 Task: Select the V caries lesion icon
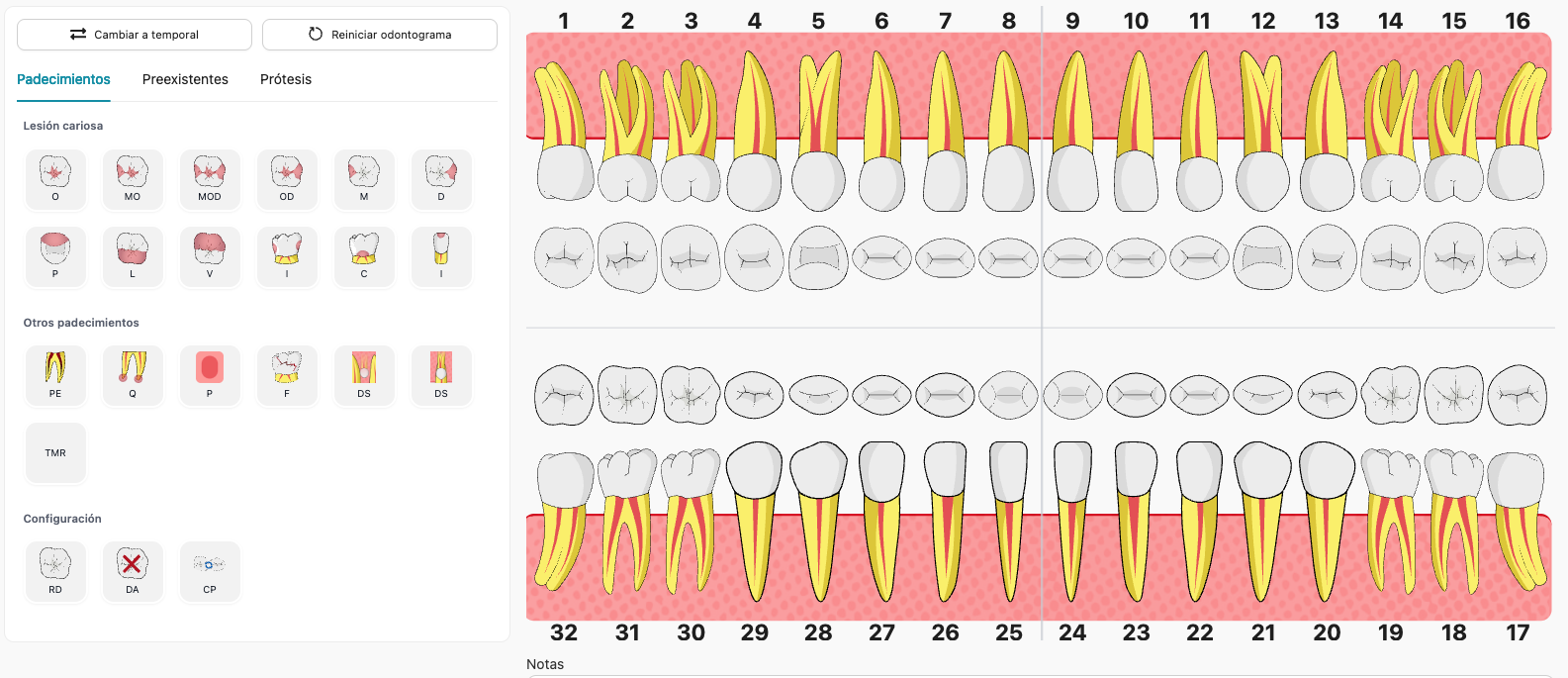[210, 255]
